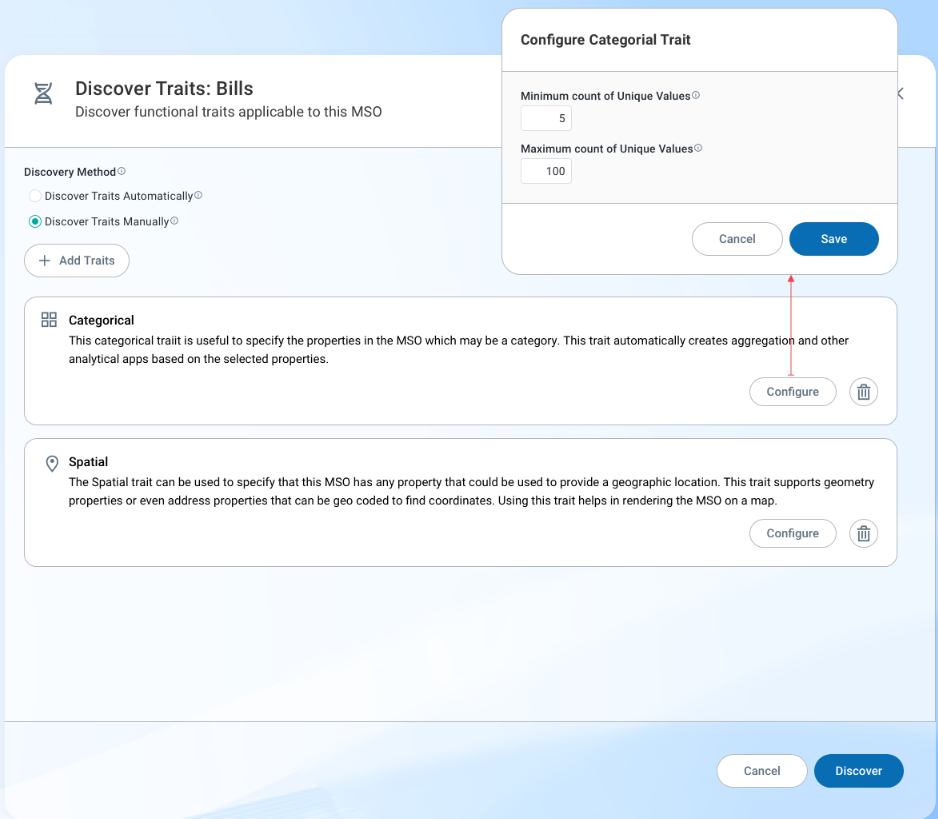Open Configure for the Categorical trait
The width and height of the screenshot is (938, 819).
792,392
